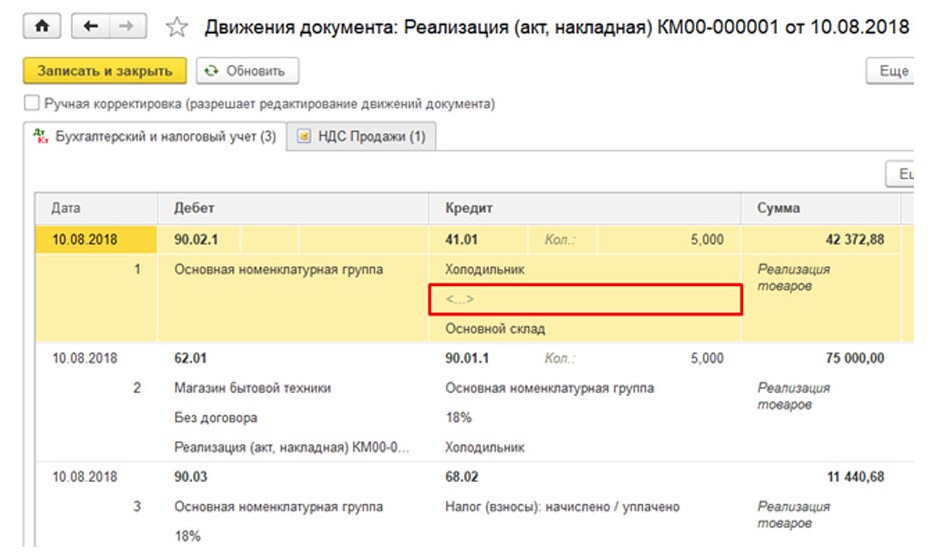941x560 pixels.
Task: Select the first row date 10.08.2018
Action: point(96,239)
